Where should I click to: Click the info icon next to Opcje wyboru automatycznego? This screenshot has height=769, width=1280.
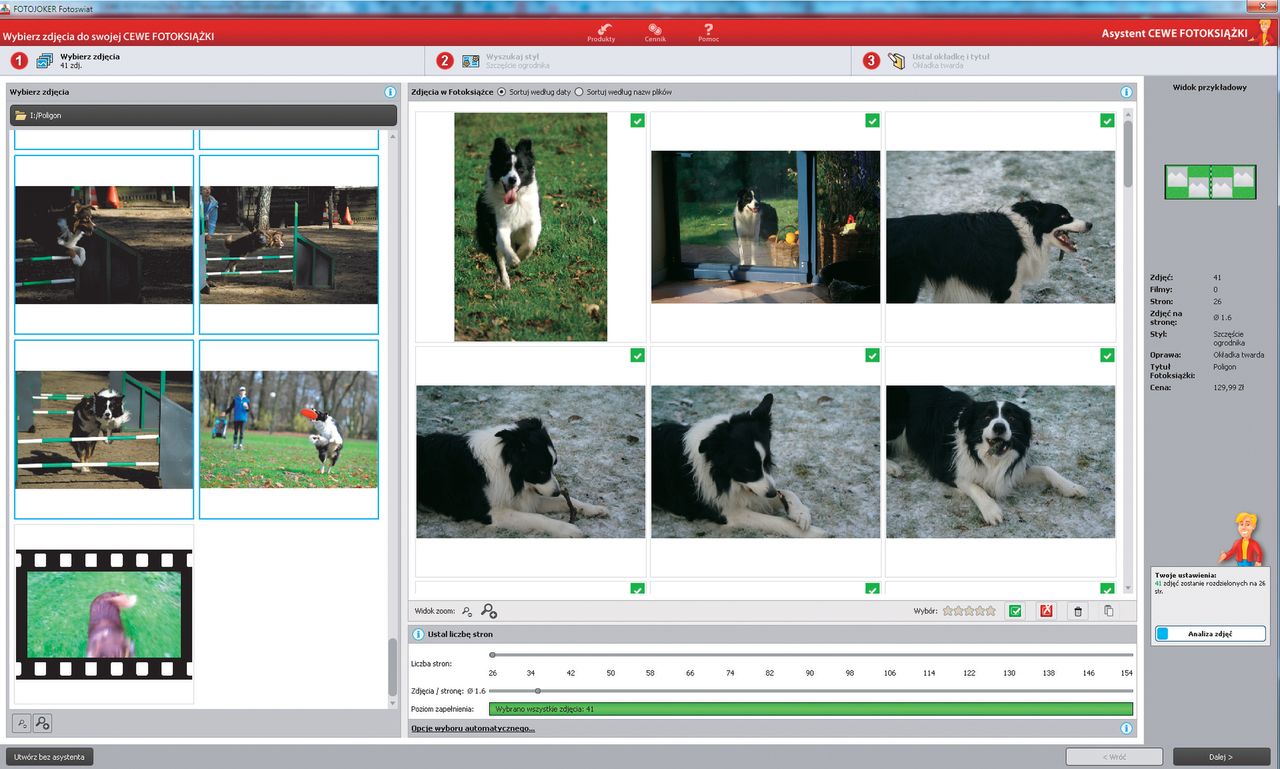(x=1127, y=729)
